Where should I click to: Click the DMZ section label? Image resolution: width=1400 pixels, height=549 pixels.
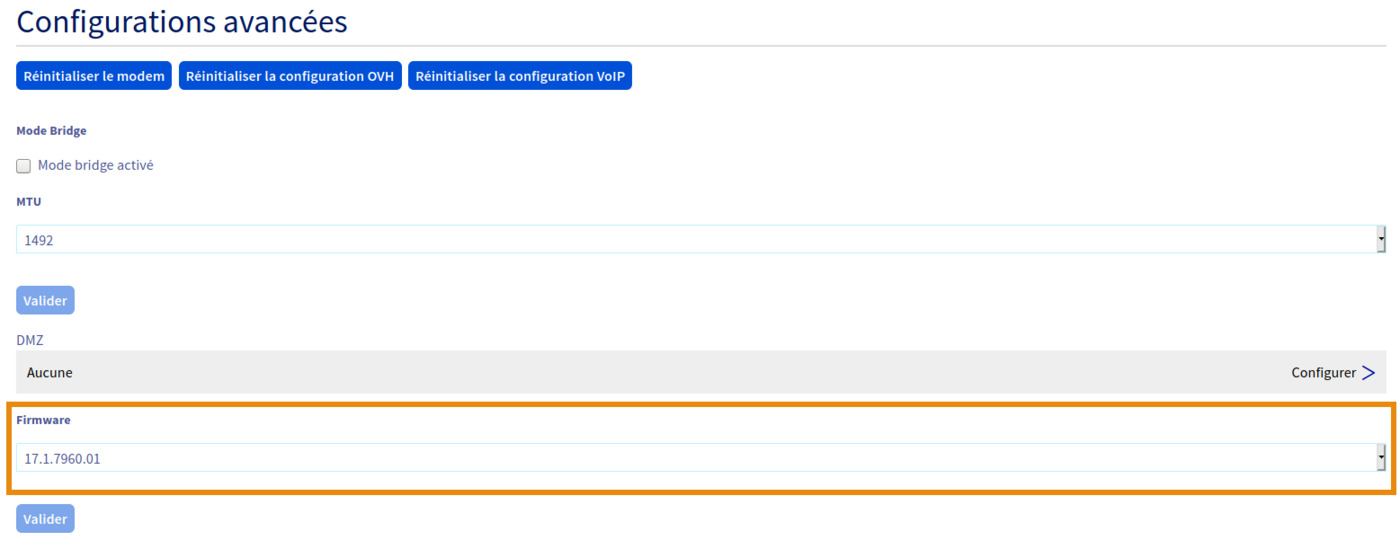tap(30, 340)
